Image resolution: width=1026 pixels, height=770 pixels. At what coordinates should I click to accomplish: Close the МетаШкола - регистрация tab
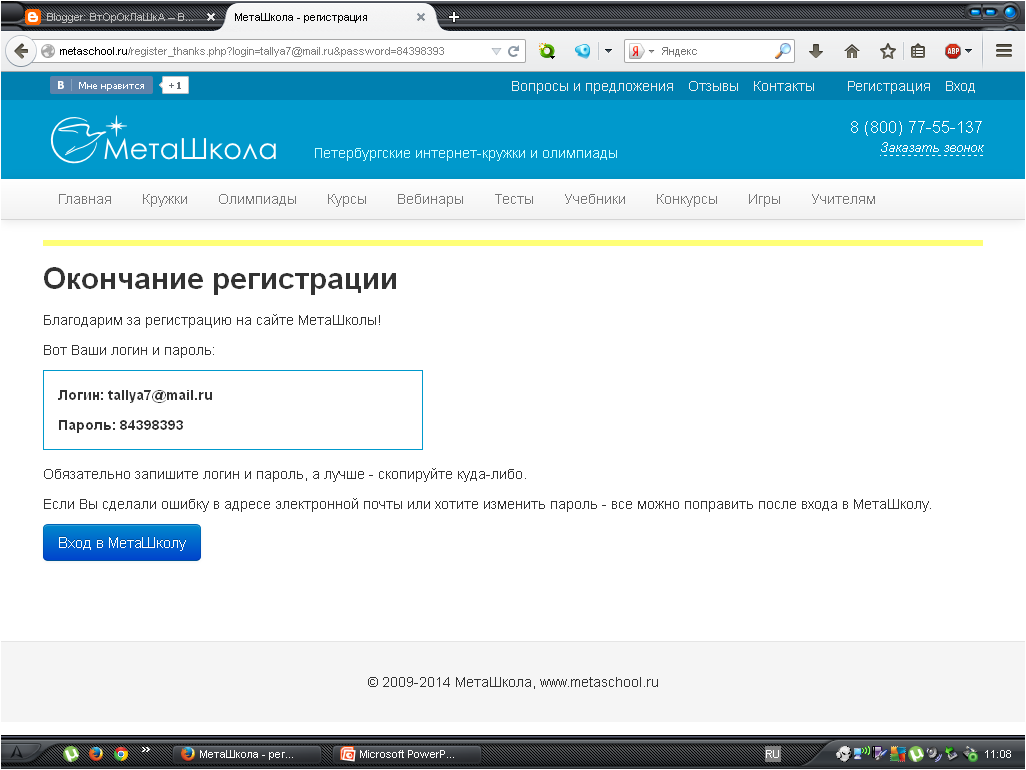point(421,17)
